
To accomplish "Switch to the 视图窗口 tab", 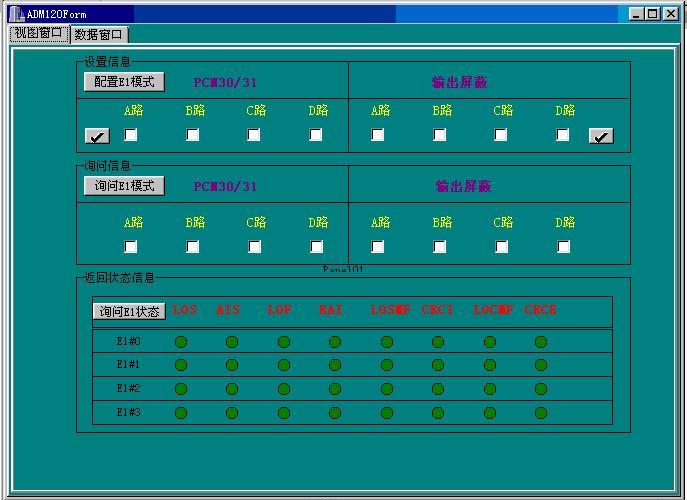I will click(x=39, y=33).
